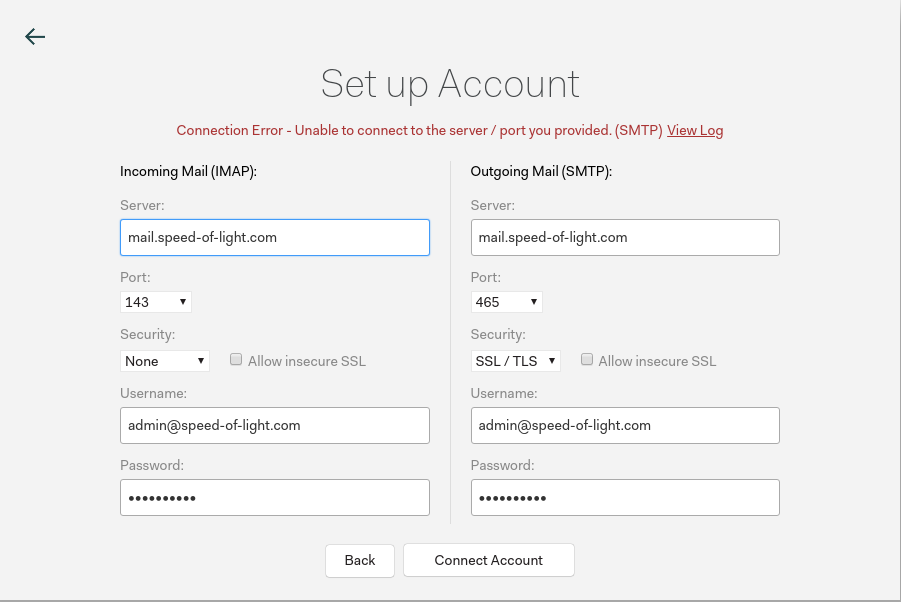
Task: Expand the SMTP Security dropdown
Action: point(515,361)
